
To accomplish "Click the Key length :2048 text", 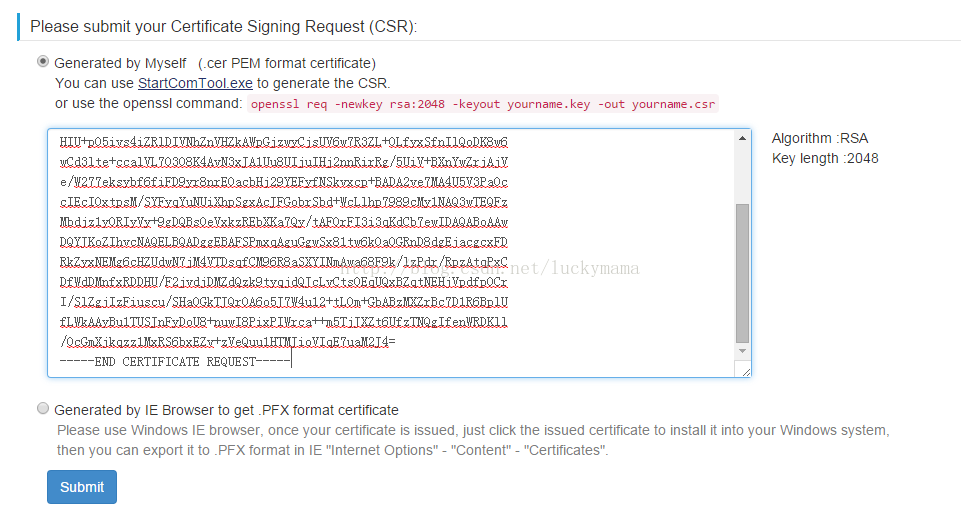I will click(825, 159).
